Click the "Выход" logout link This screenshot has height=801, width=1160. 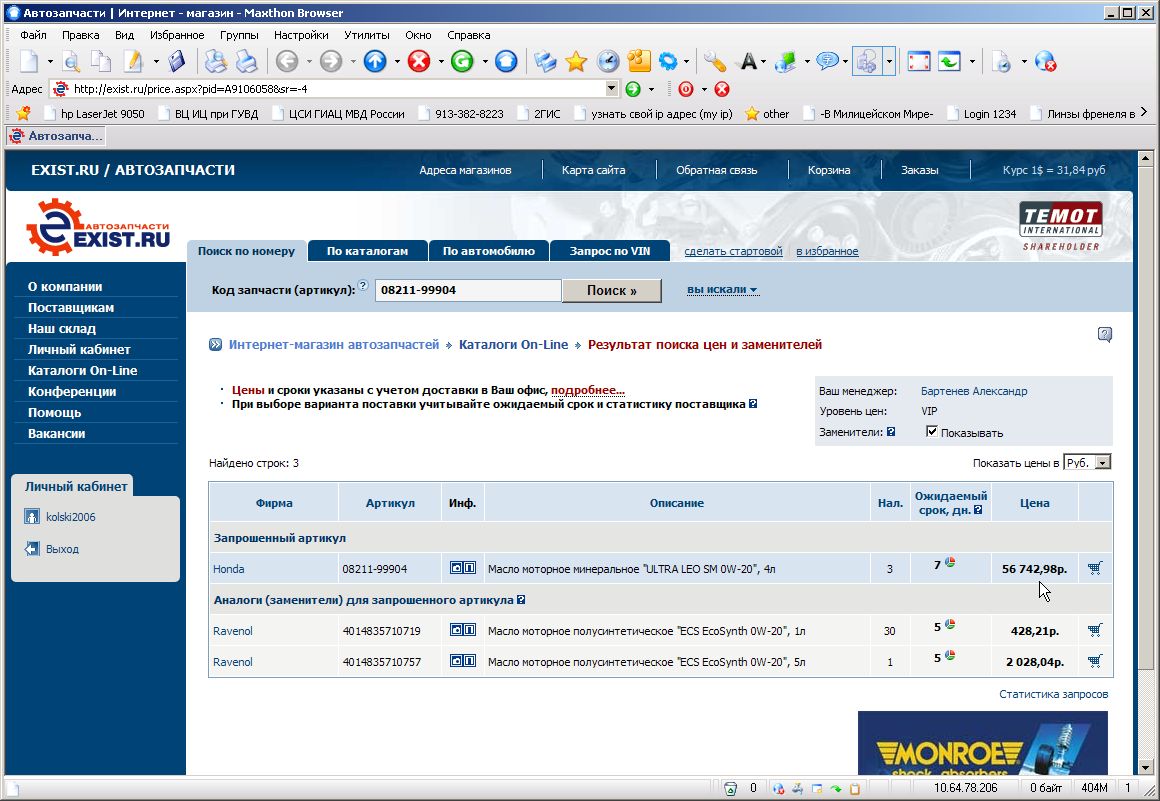(x=62, y=549)
